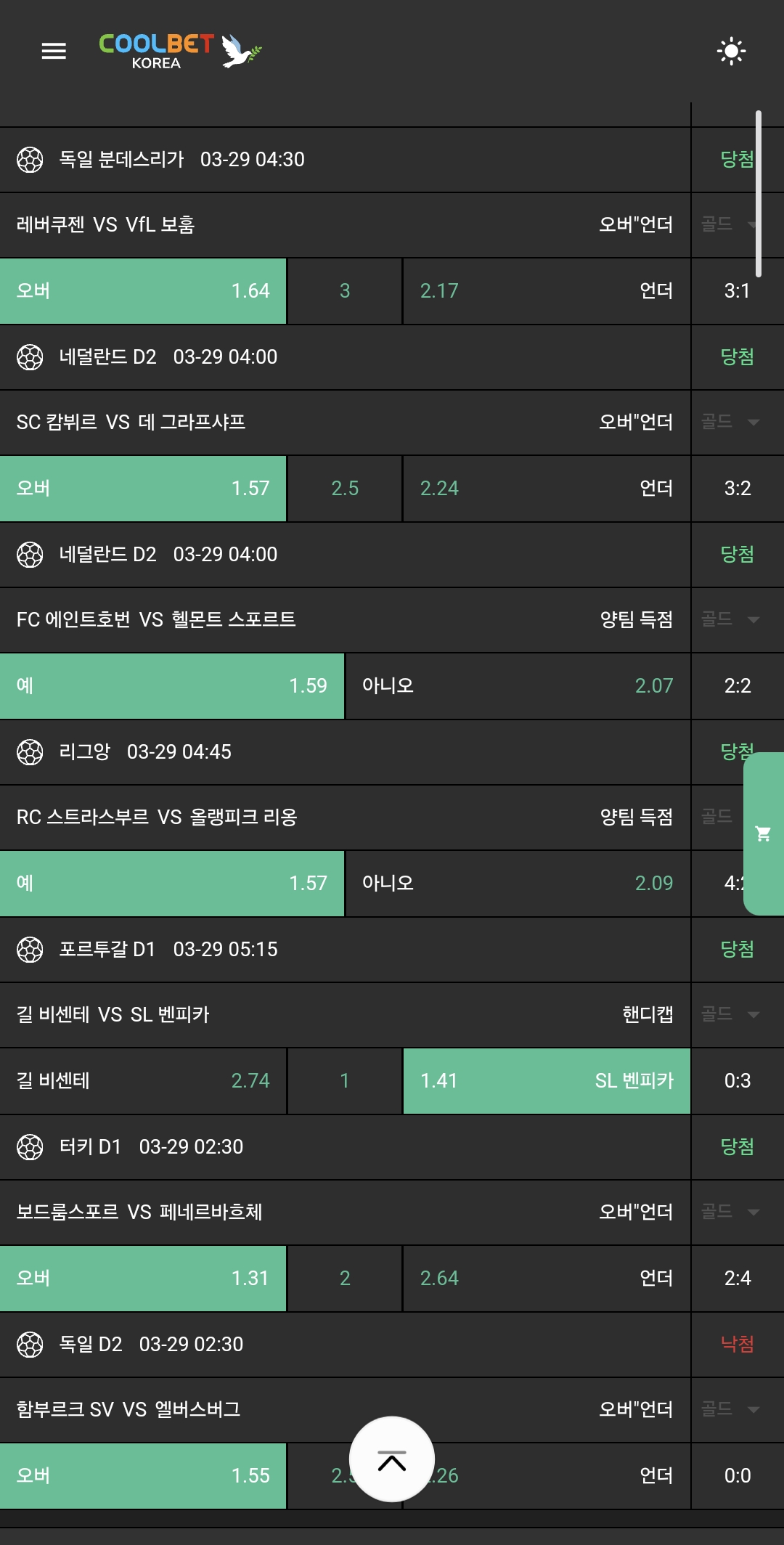Click soccer ball icon beside 독일 분데스리가
This screenshot has height=1545, width=784.
[x=30, y=160]
